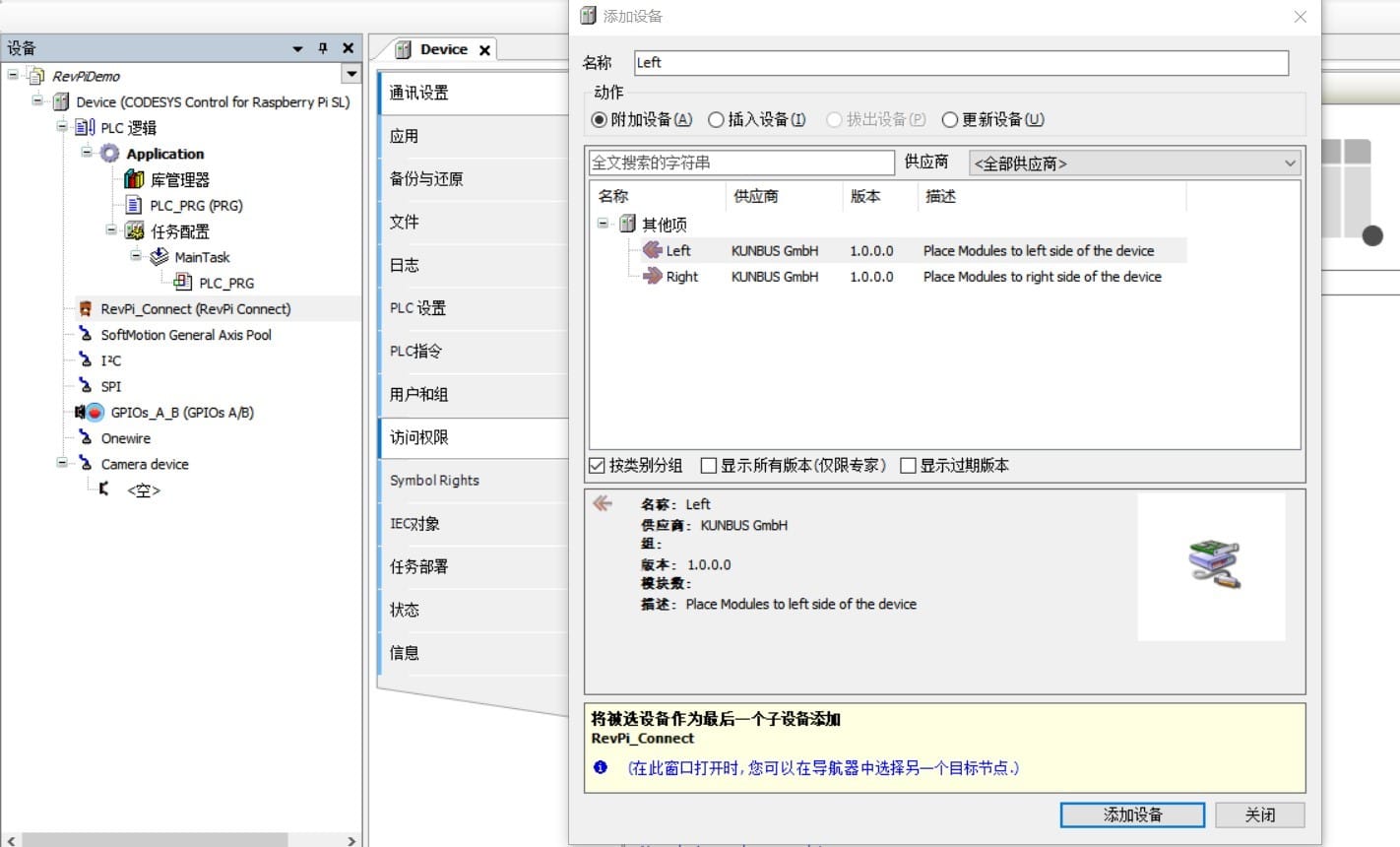Pin the devices panel with pushpin icon
The width and height of the screenshot is (1400, 847).
322,48
